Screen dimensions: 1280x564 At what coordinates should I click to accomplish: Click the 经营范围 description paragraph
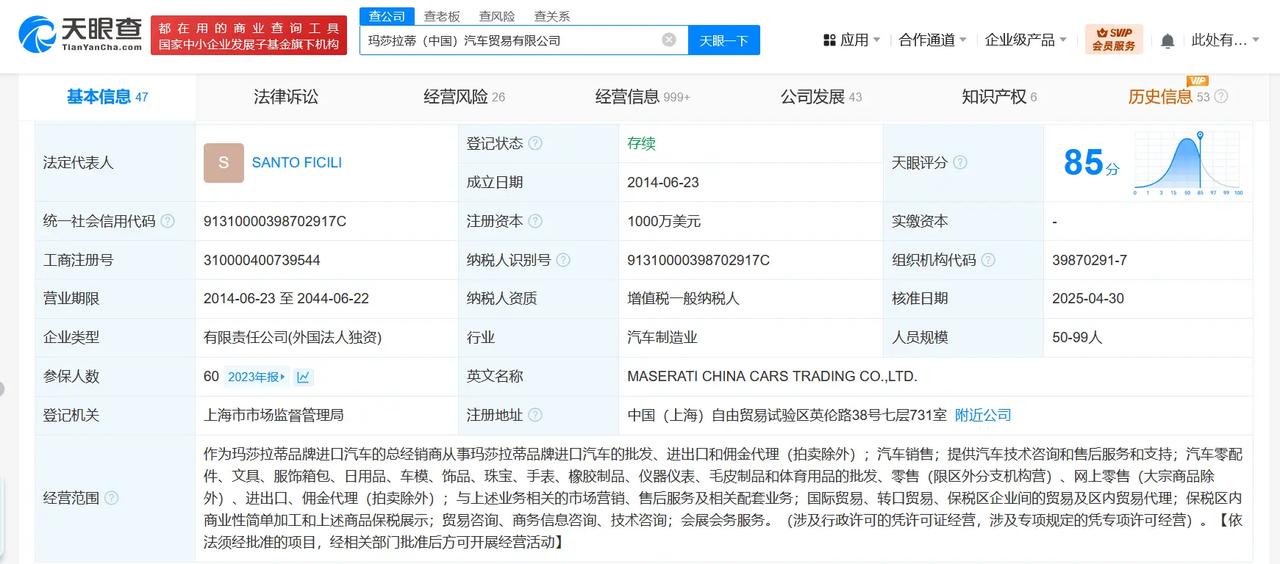pyautogui.click(x=723, y=498)
